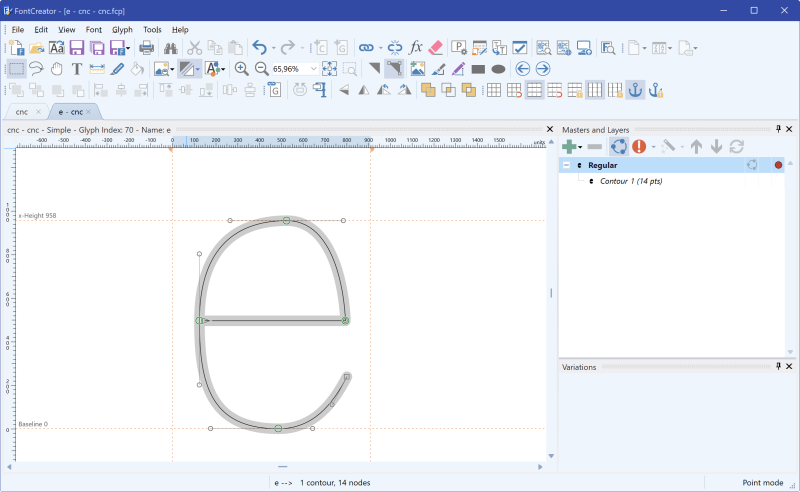
Task: Toggle the red dot on Regular layer
Action: (x=778, y=165)
